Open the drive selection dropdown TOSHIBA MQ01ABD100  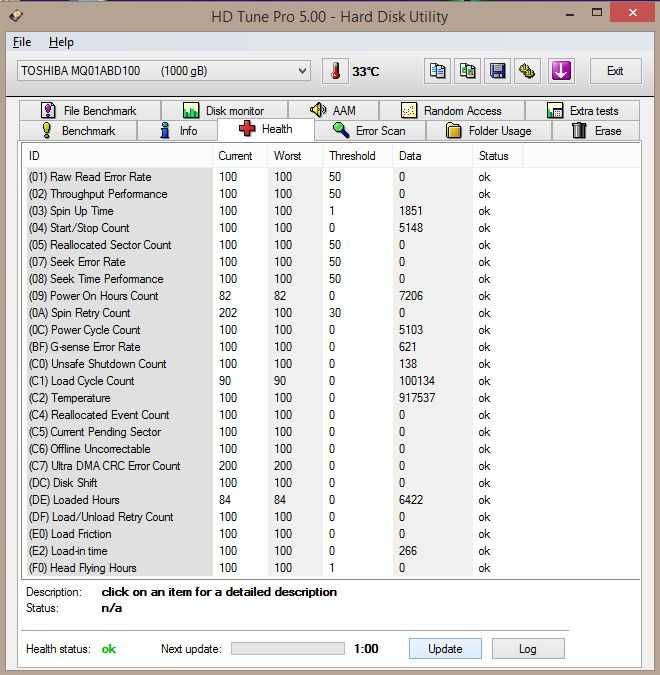pos(164,71)
